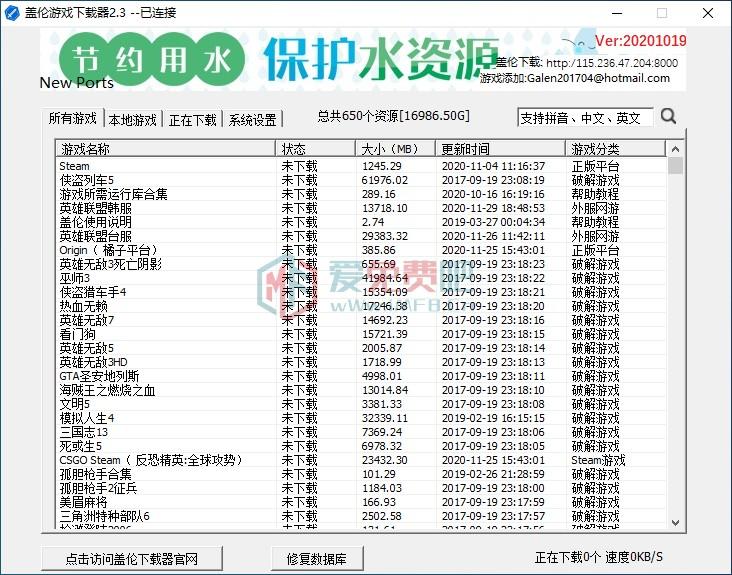
Task: Select 三角洲特种部队6 row
Action: pos(361,516)
